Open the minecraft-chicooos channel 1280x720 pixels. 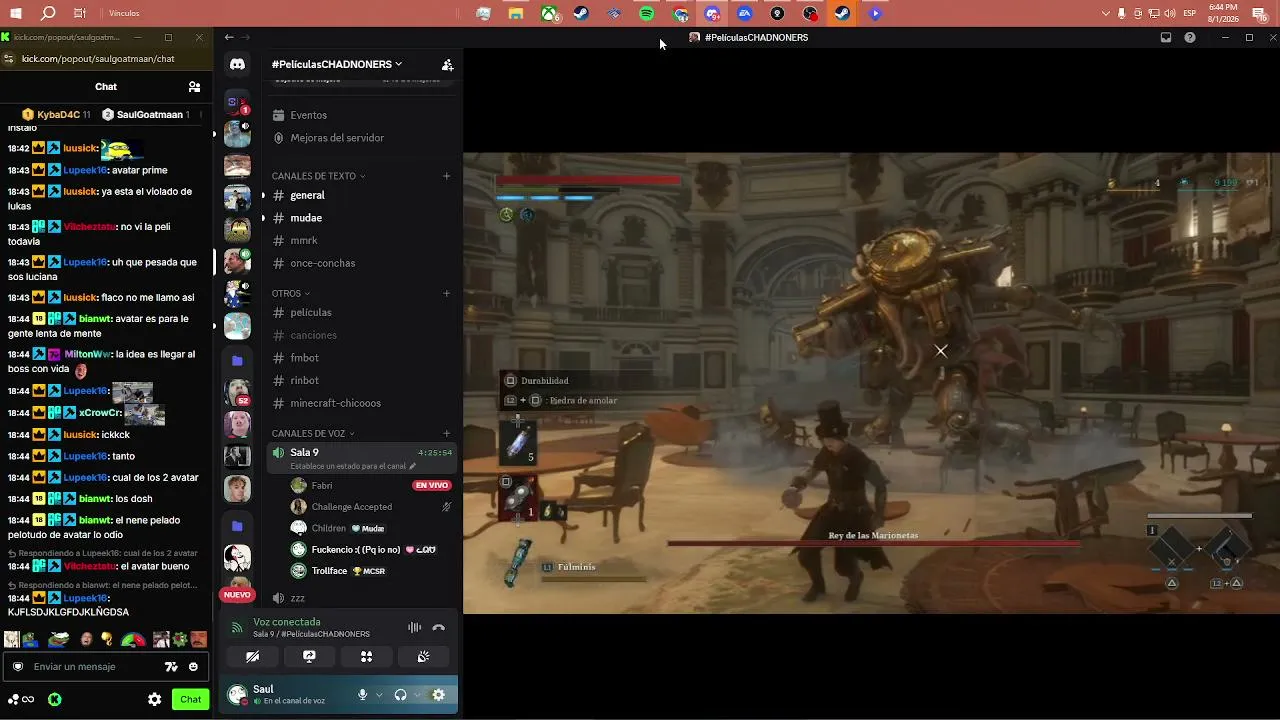[x=362, y=403]
